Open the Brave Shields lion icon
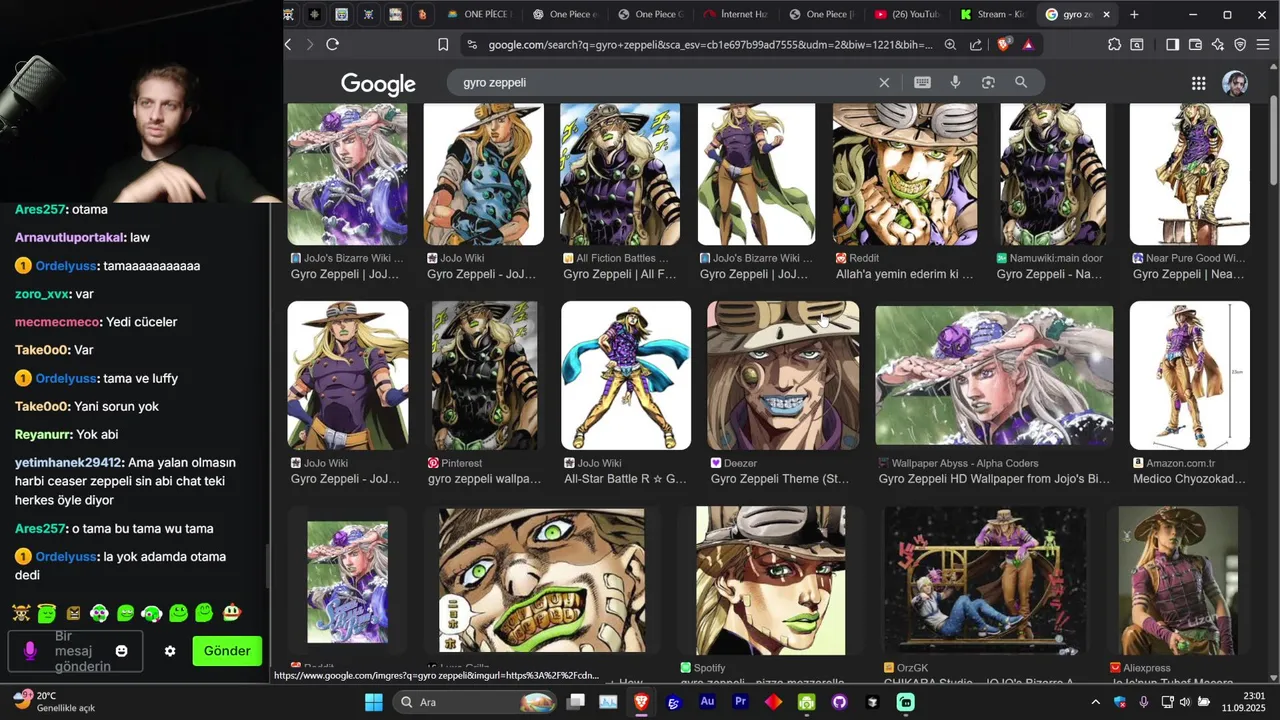This screenshot has width=1280, height=720. click(1003, 44)
